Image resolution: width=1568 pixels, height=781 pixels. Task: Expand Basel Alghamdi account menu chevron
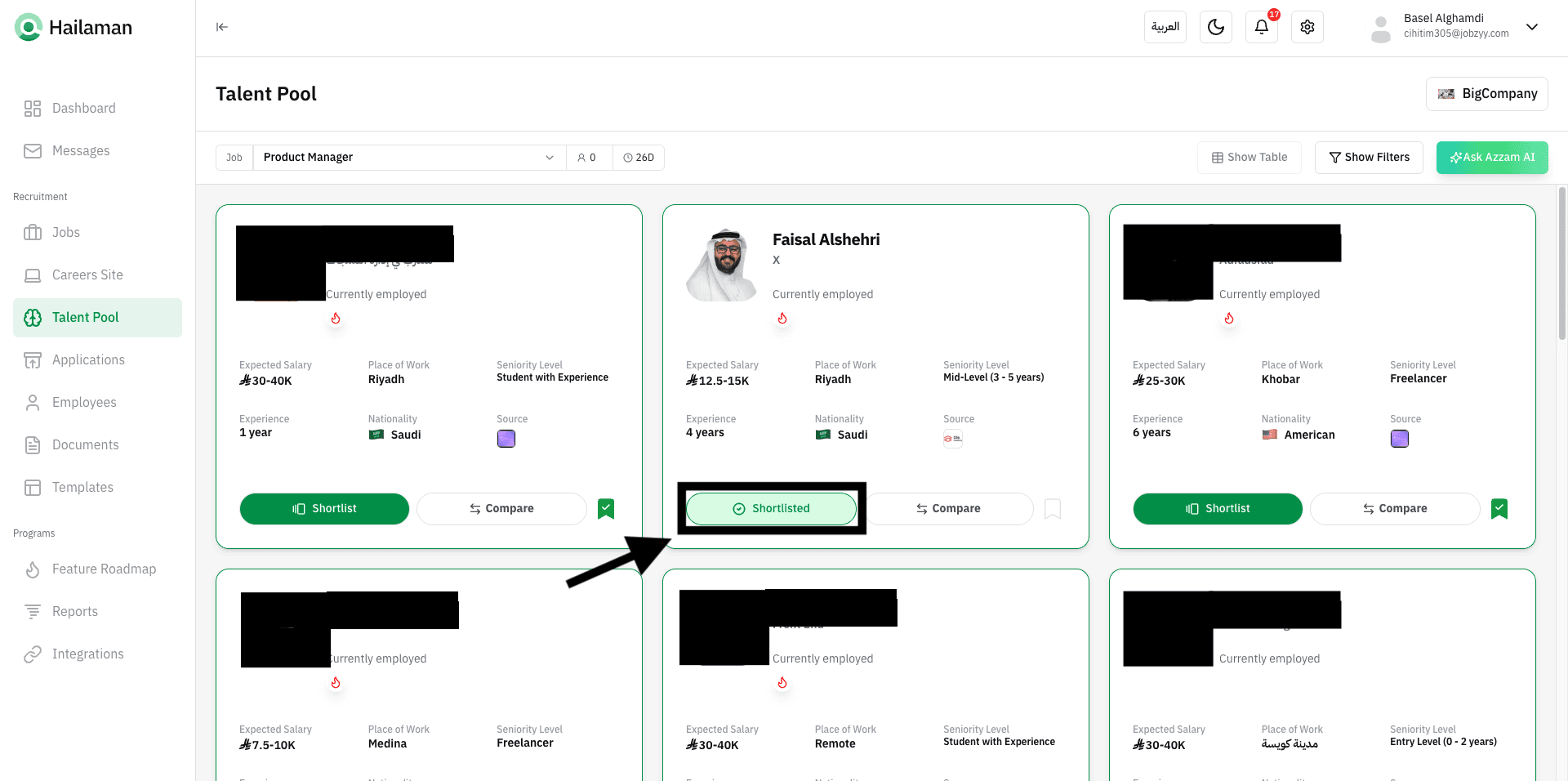click(x=1532, y=27)
